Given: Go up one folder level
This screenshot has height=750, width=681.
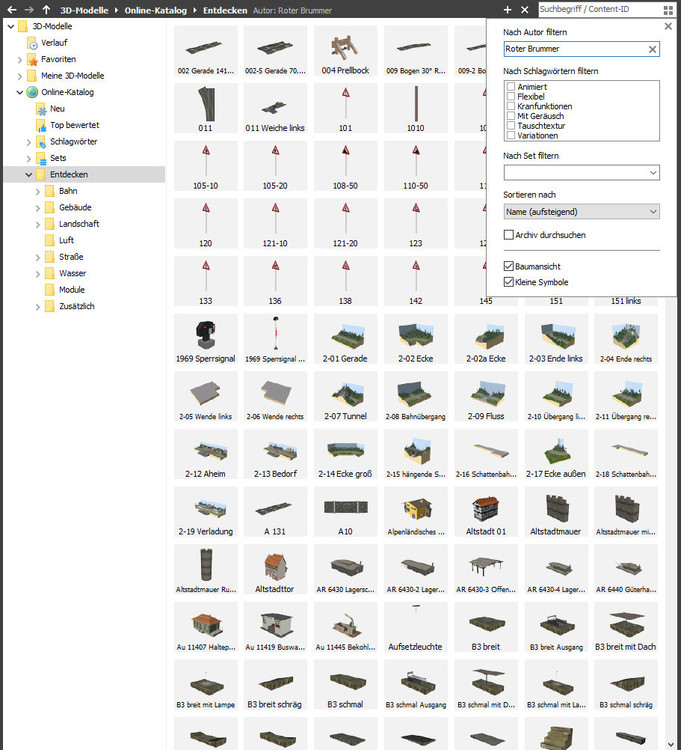Looking at the screenshot, I should tap(46, 9).
